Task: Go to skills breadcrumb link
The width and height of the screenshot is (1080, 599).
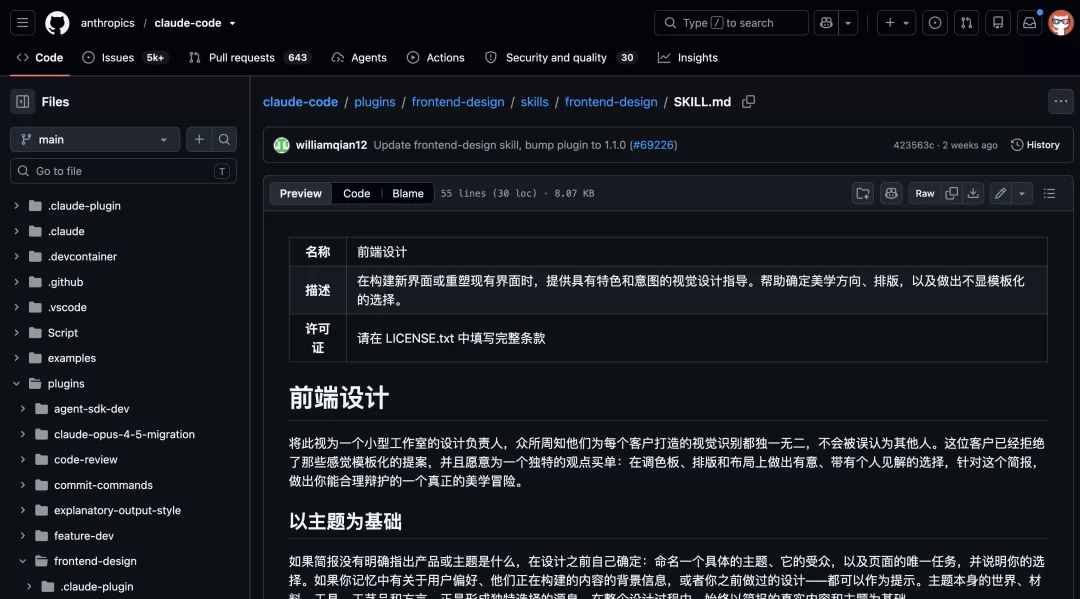Action: click(534, 102)
